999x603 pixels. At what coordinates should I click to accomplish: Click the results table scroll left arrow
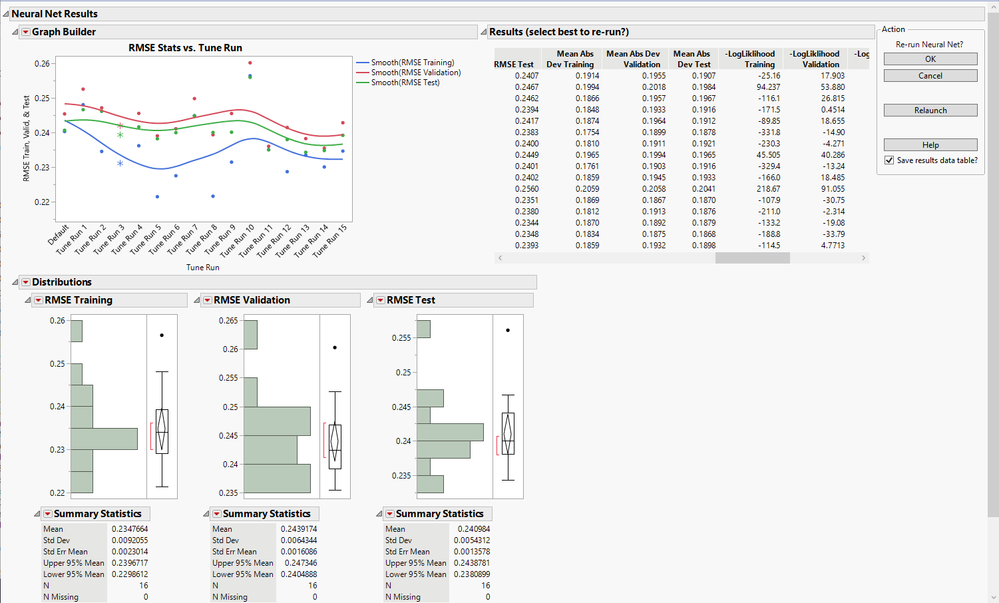coord(500,258)
